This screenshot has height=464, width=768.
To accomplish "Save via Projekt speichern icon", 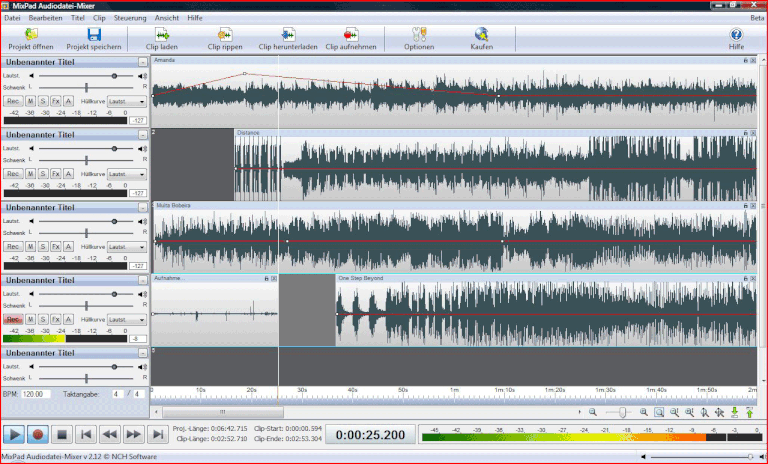I will pyautogui.click(x=94, y=39).
